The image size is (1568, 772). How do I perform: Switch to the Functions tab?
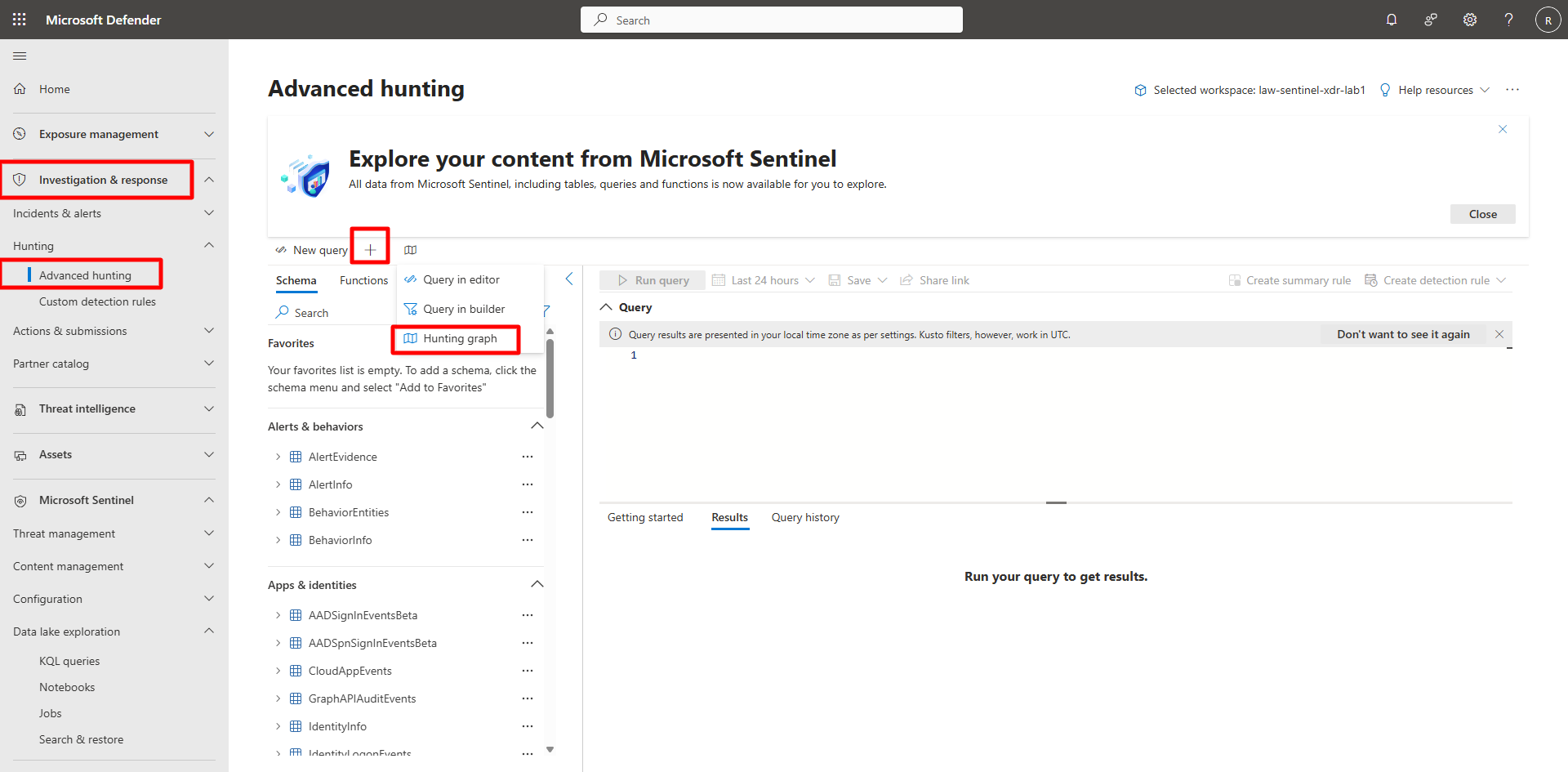(364, 280)
